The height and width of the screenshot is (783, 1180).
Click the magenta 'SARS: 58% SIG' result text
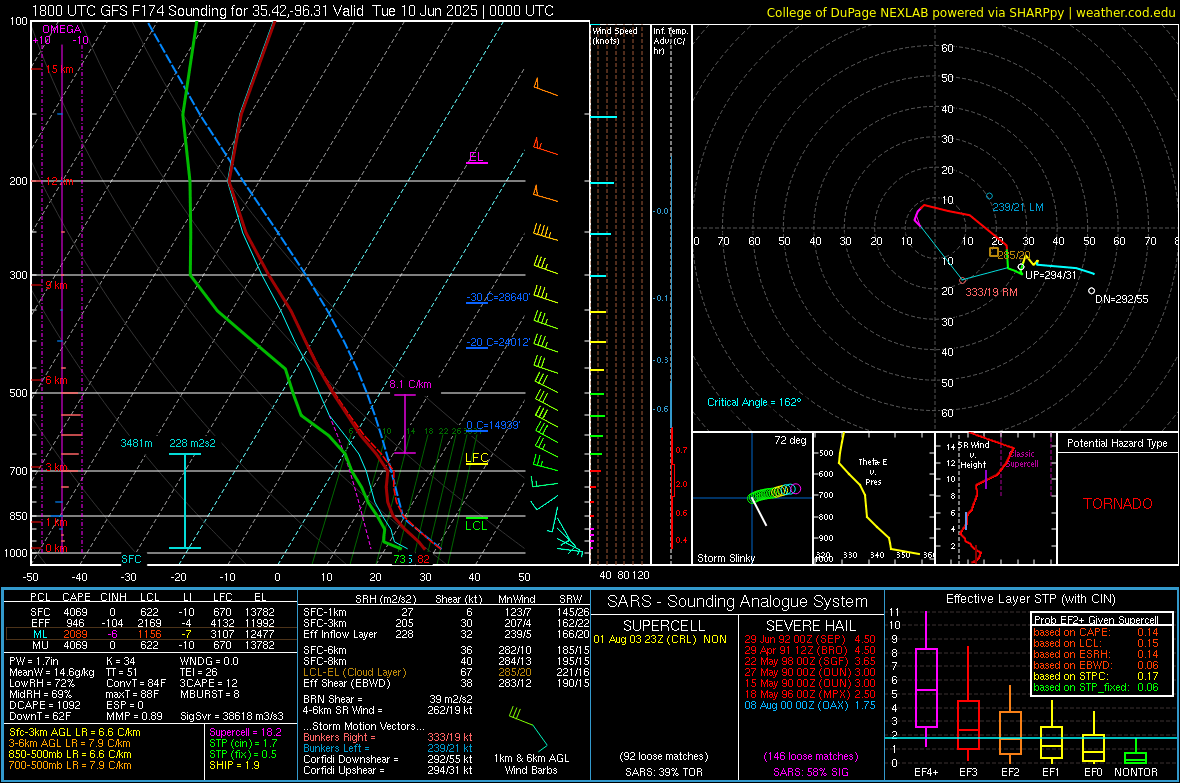[810, 772]
